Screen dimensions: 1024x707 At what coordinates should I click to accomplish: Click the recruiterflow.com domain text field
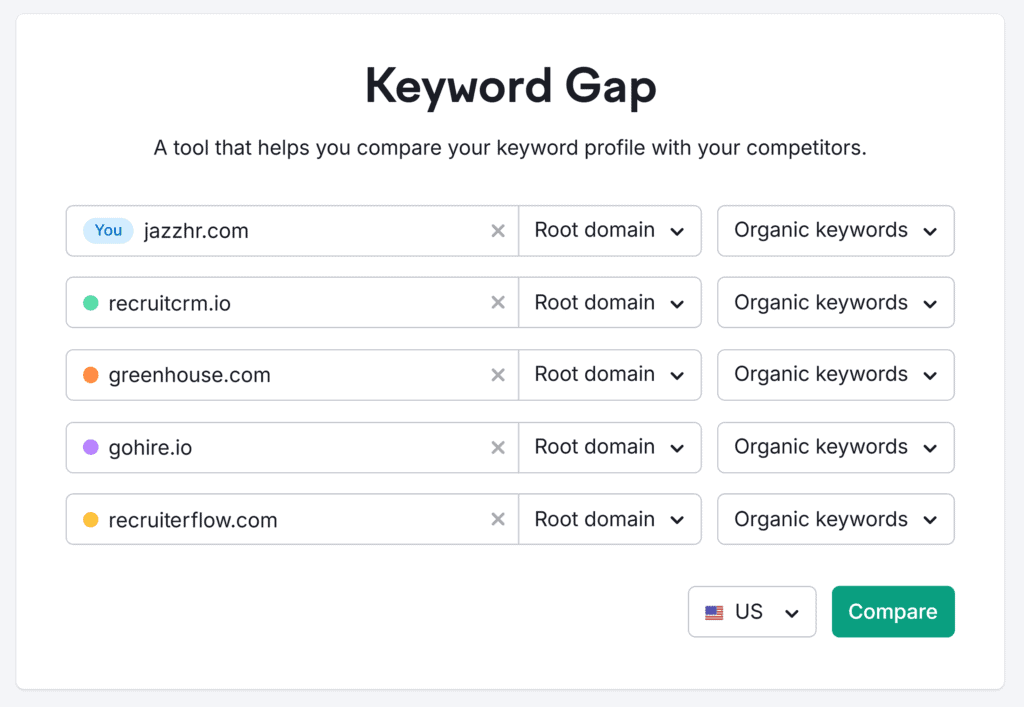tap(330, 520)
